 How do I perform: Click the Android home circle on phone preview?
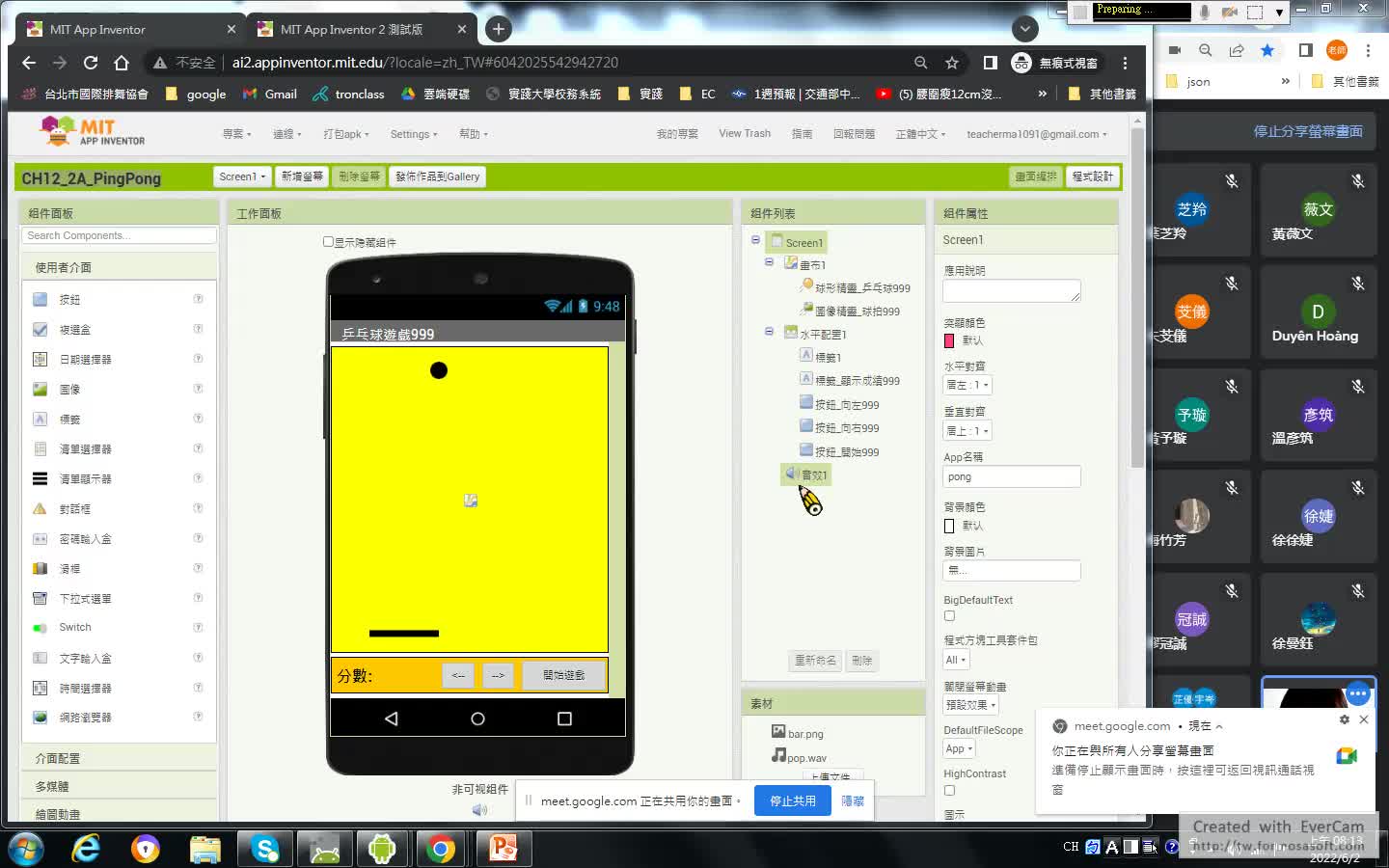coord(477,719)
